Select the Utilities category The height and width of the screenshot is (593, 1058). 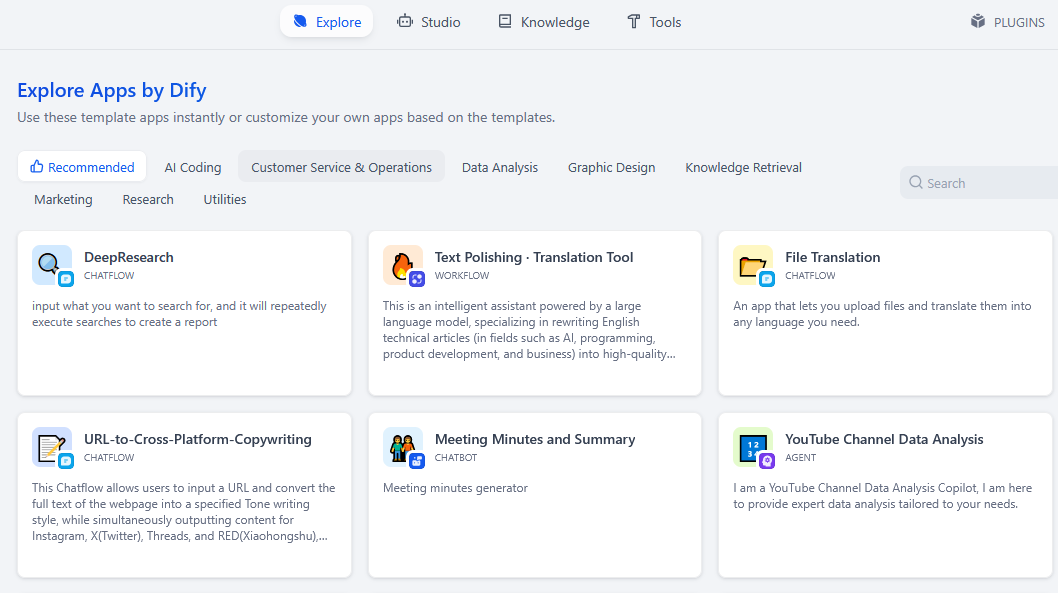click(225, 199)
